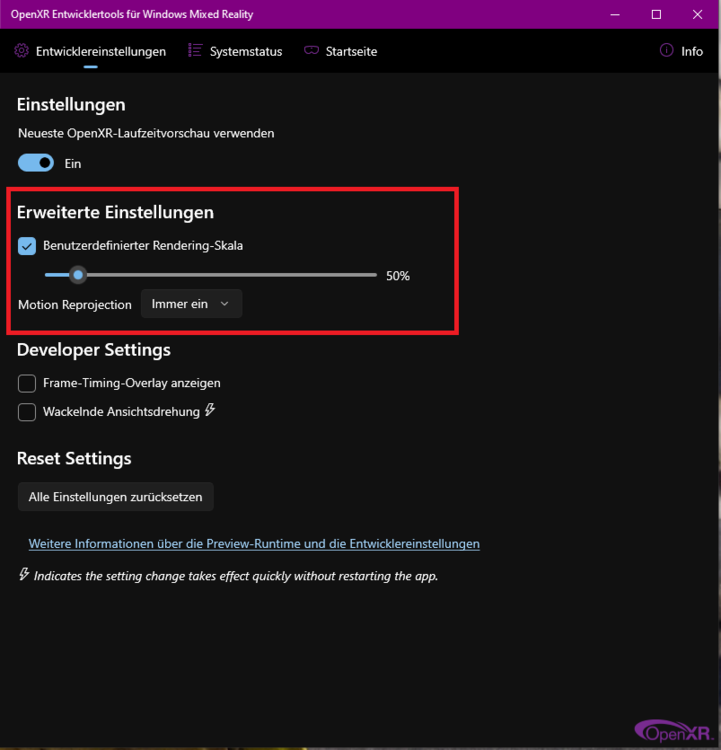Open the Weitere Informationen über Preview-Runtime link
This screenshot has width=721, height=750.
click(x=254, y=544)
